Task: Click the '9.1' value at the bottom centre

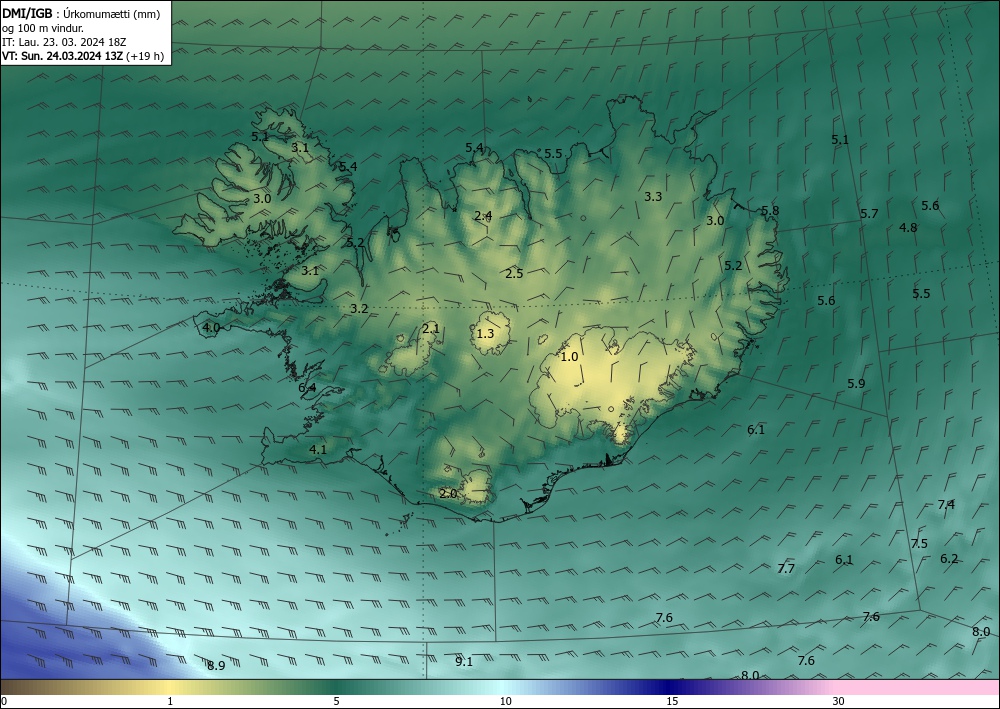Action: pyautogui.click(x=464, y=662)
